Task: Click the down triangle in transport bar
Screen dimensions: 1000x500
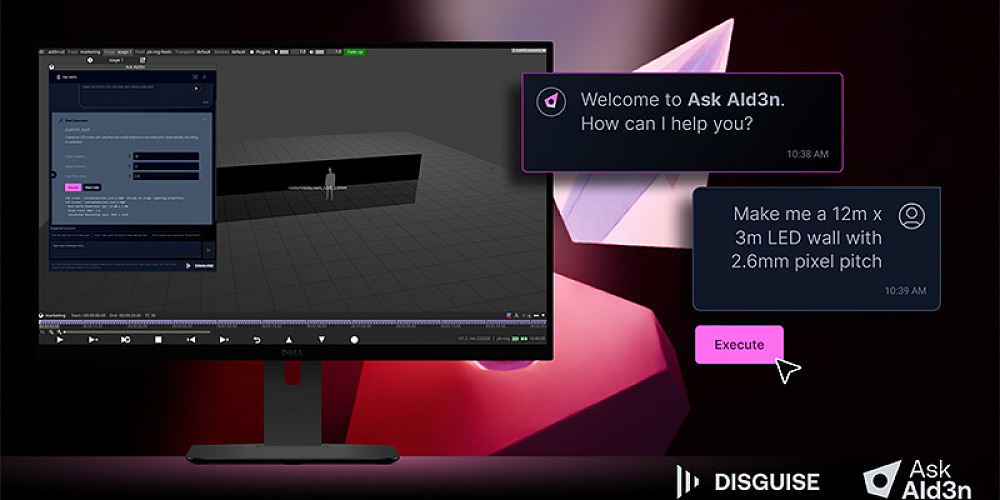Action: 321,340
